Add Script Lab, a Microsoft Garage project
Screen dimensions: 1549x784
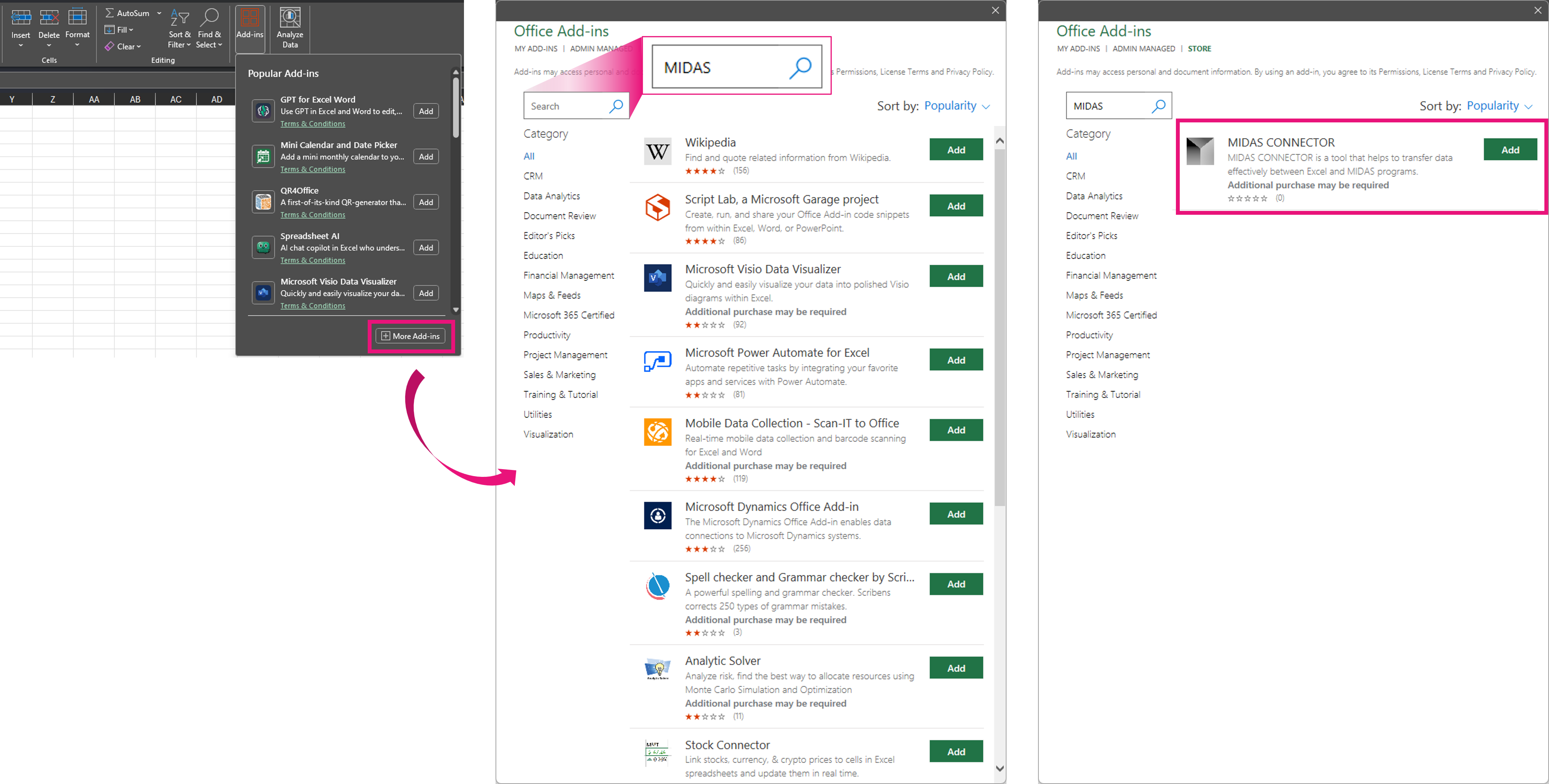point(956,206)
